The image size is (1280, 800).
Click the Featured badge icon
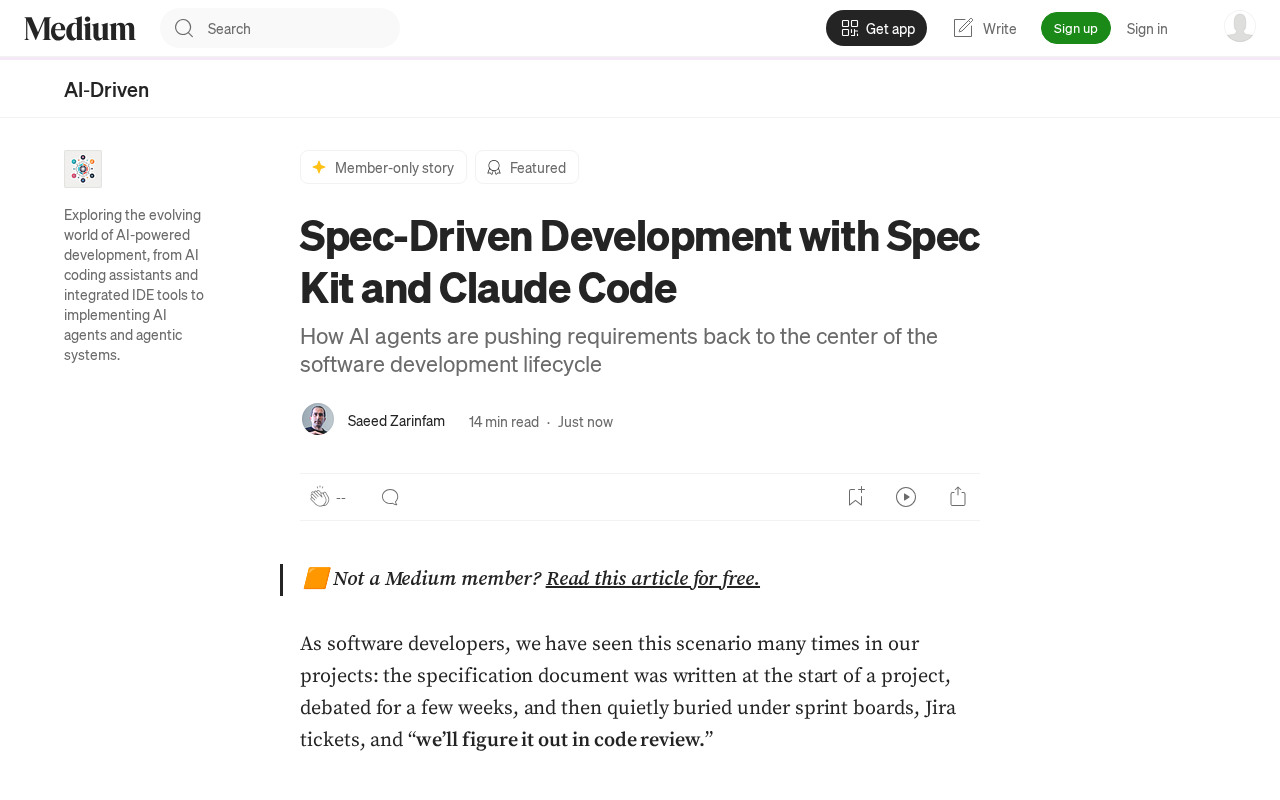click(x=494, y=167)
